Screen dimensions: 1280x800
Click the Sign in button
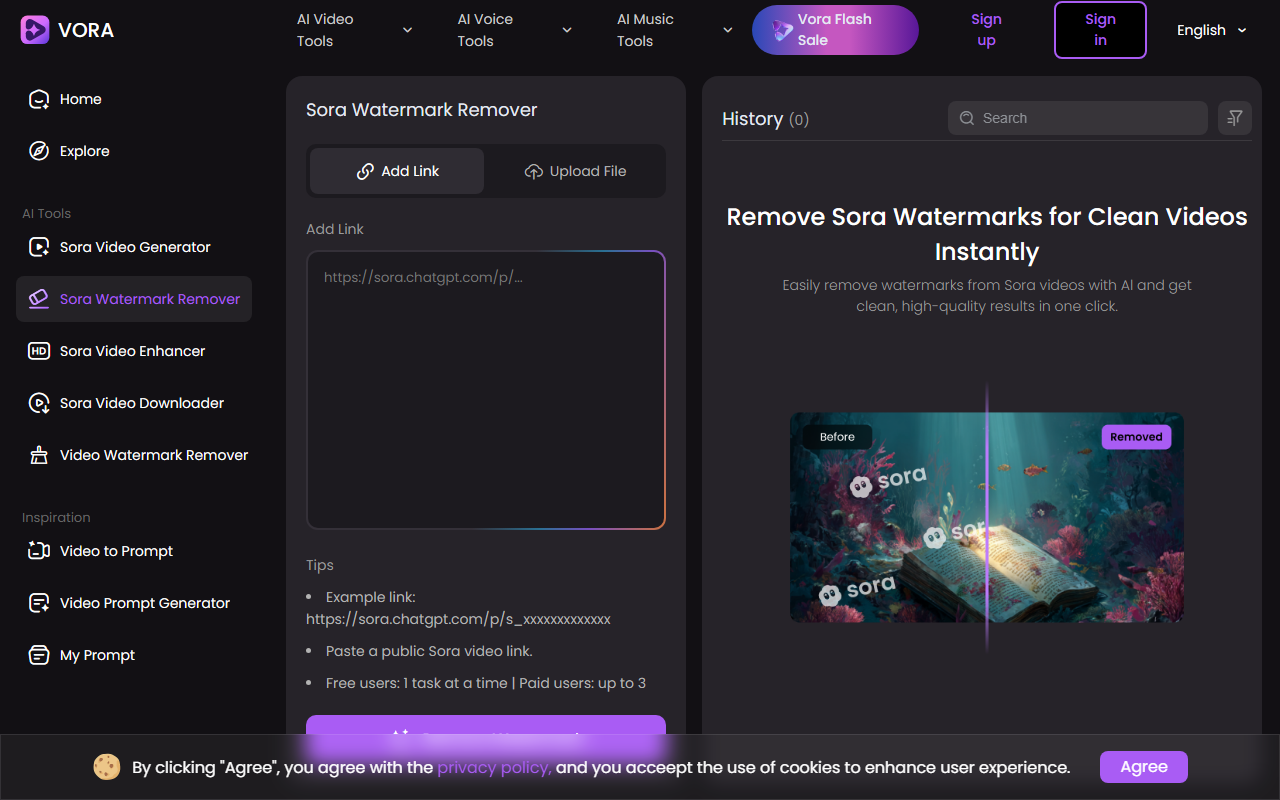(1100, 30)
